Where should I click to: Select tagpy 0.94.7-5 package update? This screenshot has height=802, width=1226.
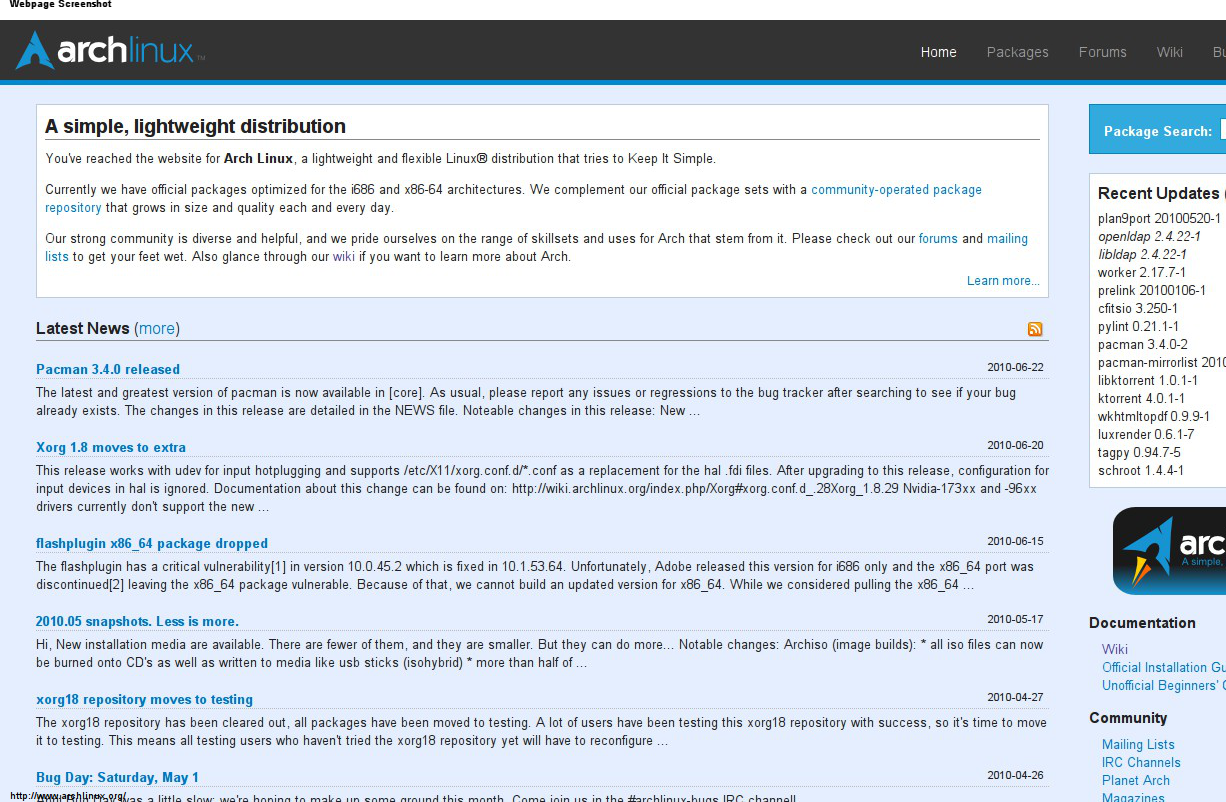click(x=1139, y=452)
